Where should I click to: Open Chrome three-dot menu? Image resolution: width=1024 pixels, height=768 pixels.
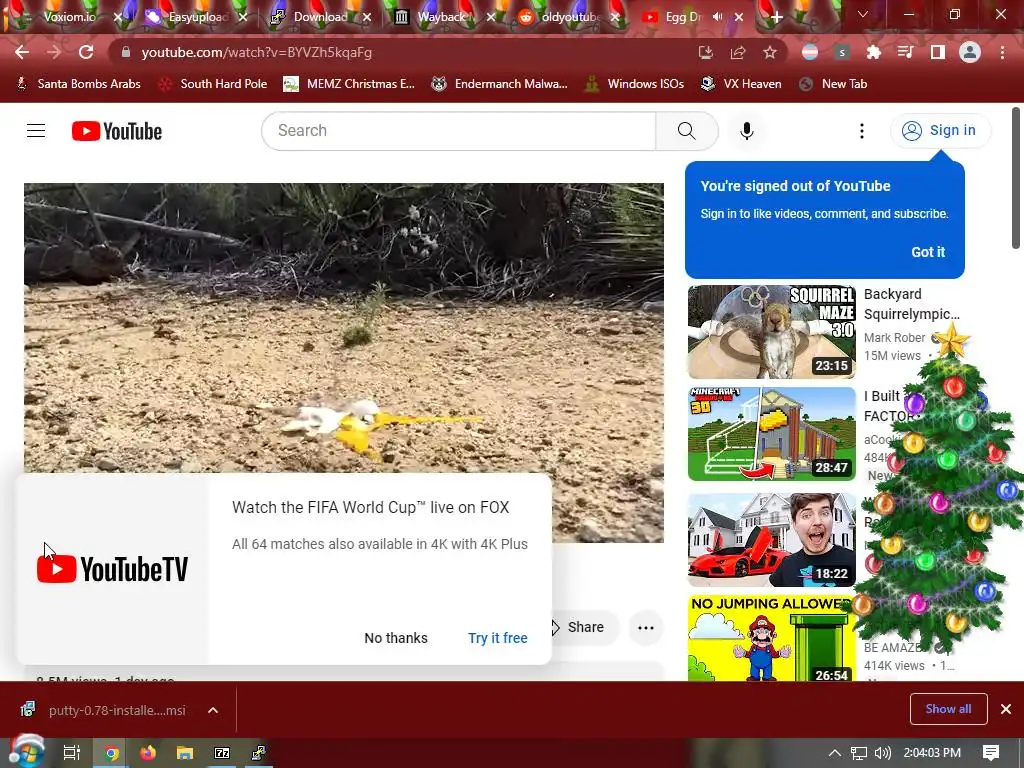(1002, 52)
